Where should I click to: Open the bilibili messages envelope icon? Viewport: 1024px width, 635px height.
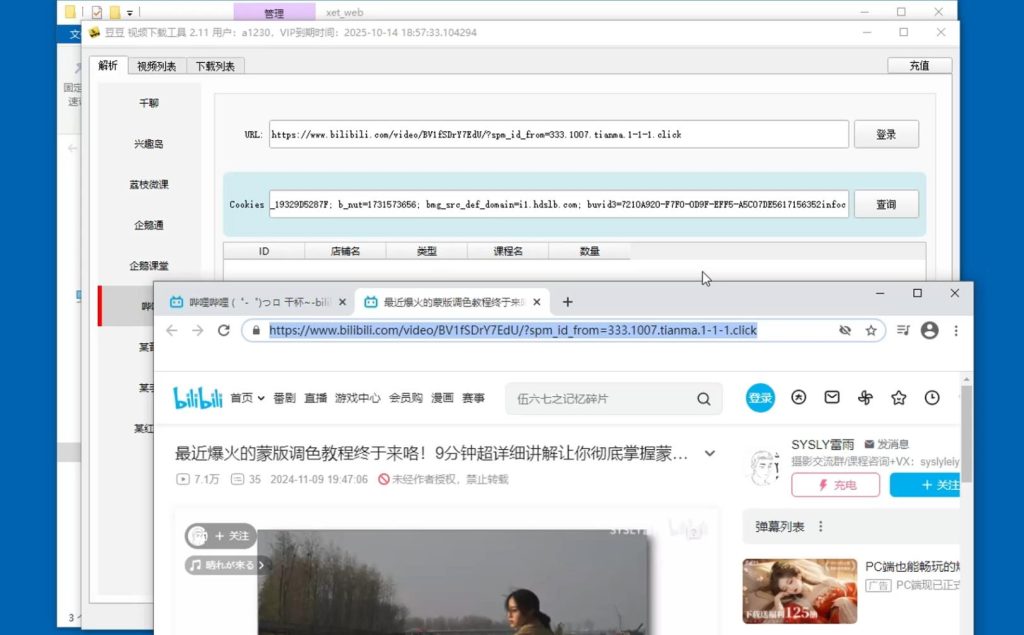832,397
